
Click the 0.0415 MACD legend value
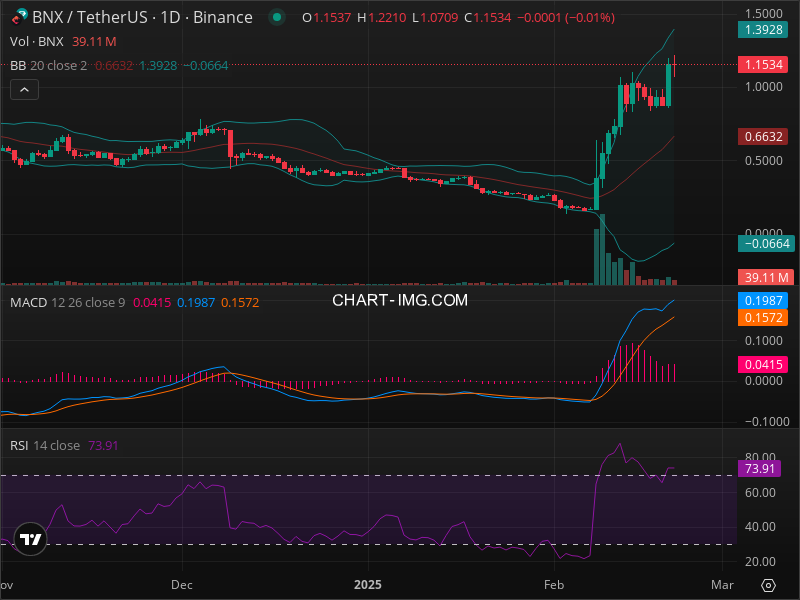[152, 303]
